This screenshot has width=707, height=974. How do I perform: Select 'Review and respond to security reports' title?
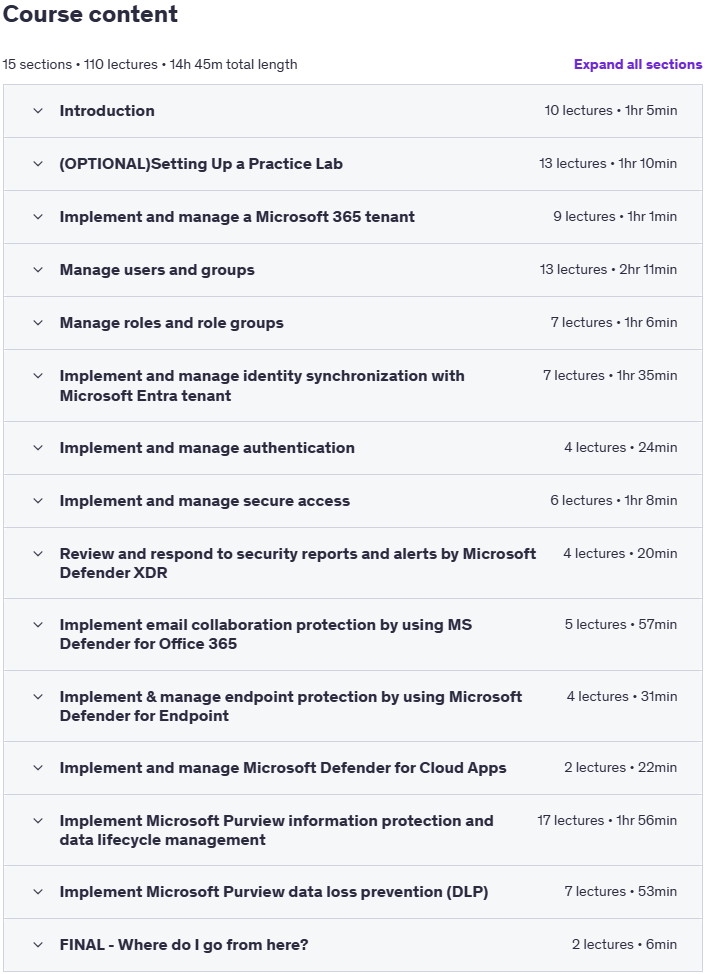298,563
